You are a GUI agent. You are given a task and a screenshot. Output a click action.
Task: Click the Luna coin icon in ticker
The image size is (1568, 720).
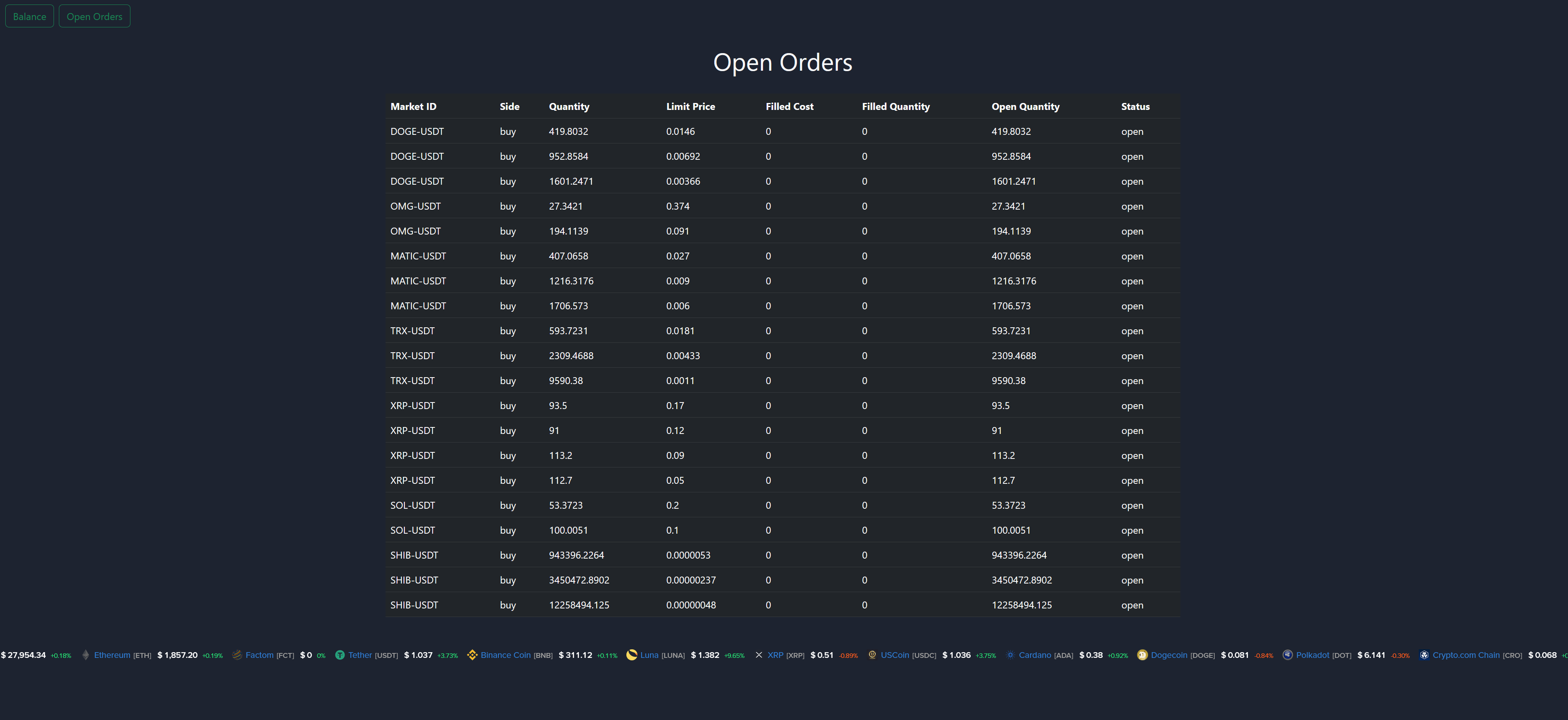pyautogui.click(x=632, y=655)
